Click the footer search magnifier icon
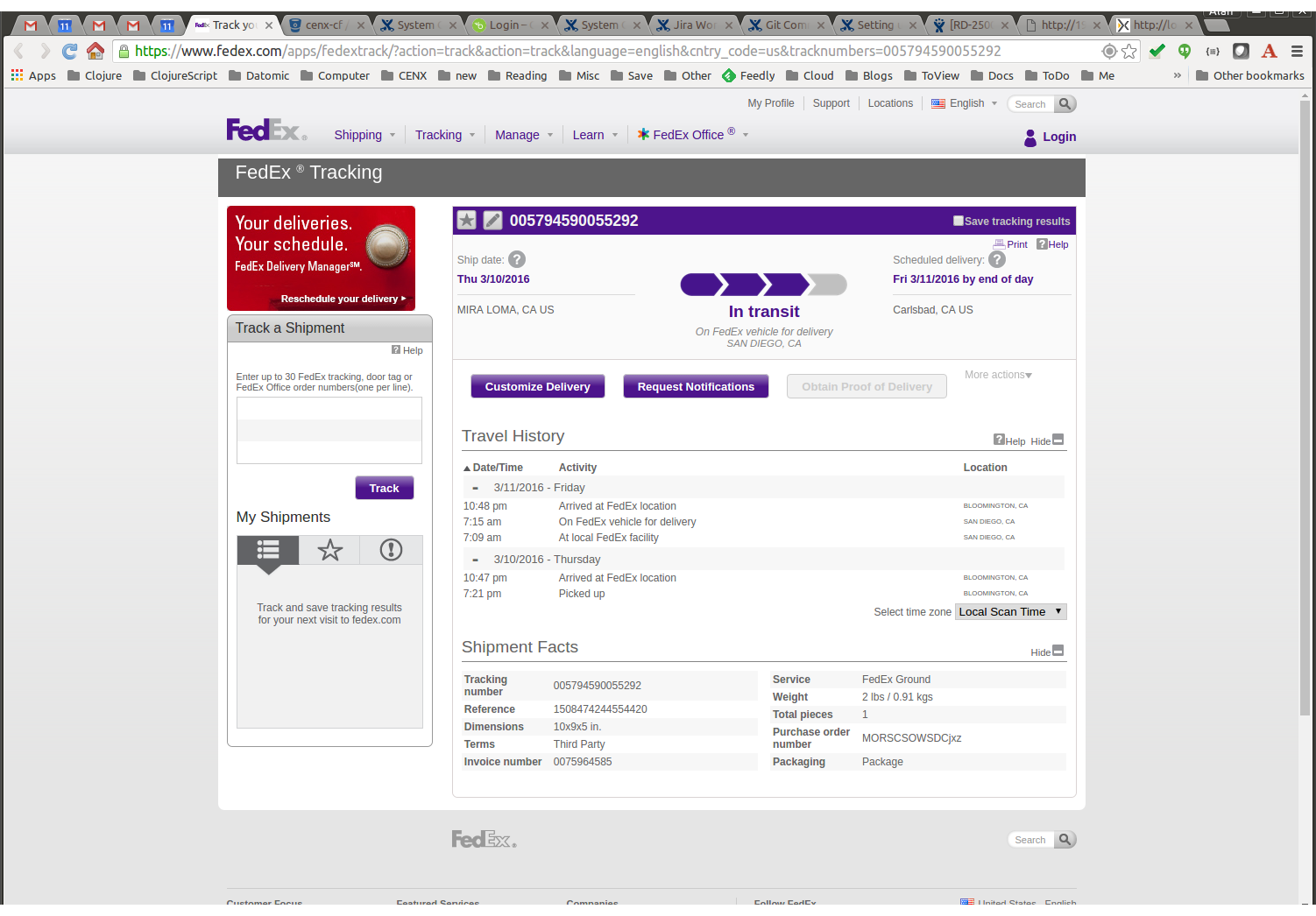The width and height of the screenshot is (1316, 916). [x=1065, y=840]
